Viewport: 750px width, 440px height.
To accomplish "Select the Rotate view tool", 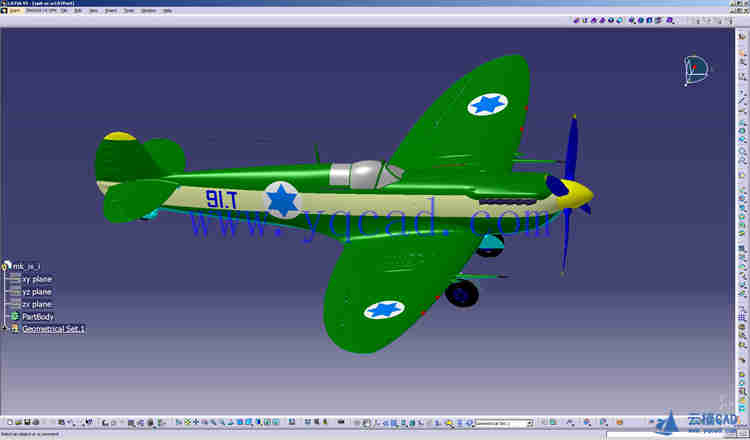I will pos(204,423).
